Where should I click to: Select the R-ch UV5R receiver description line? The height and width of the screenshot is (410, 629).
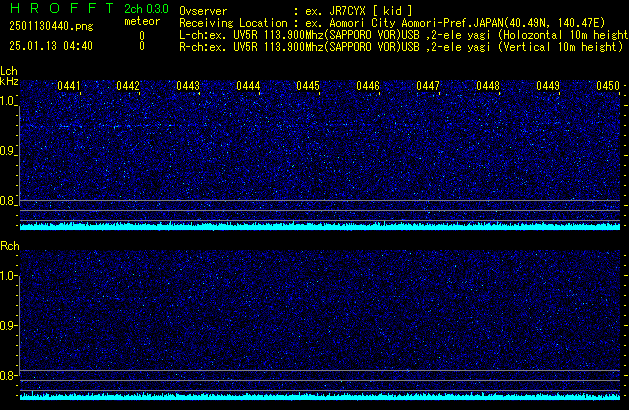click(401, 47)
